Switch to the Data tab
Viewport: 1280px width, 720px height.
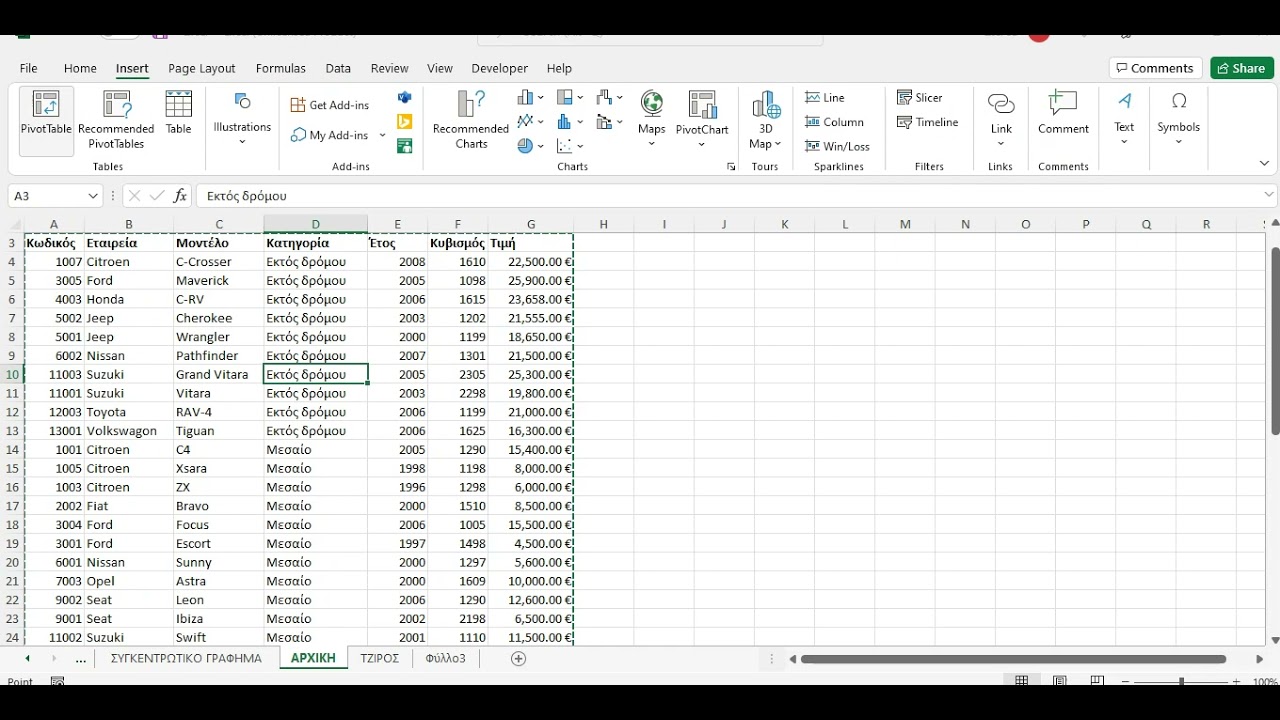pyautogui.click(x=338, y=68)
